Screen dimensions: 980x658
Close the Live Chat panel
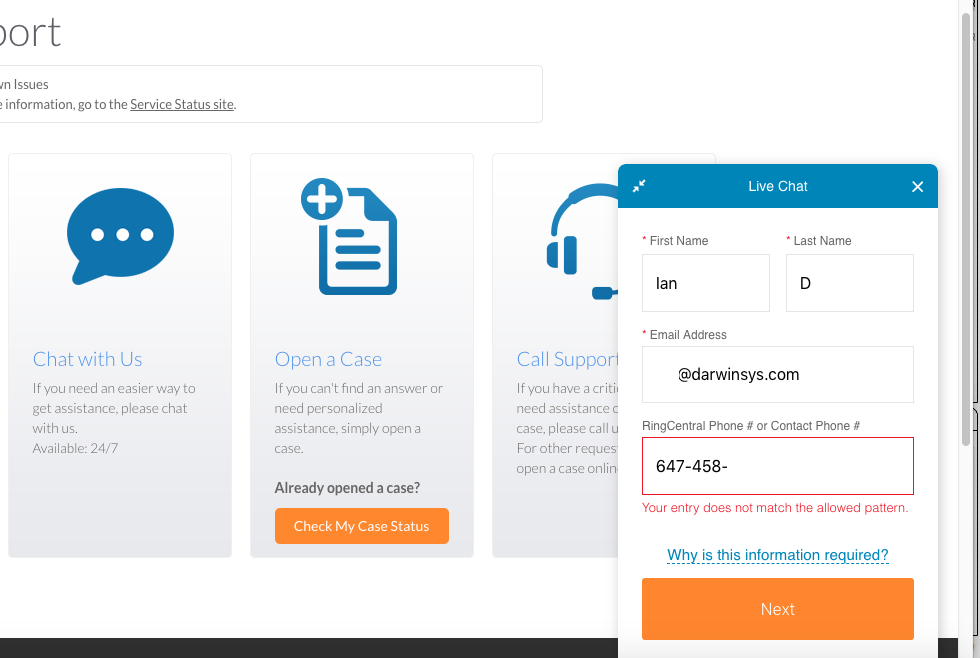(x=917, y=186)
